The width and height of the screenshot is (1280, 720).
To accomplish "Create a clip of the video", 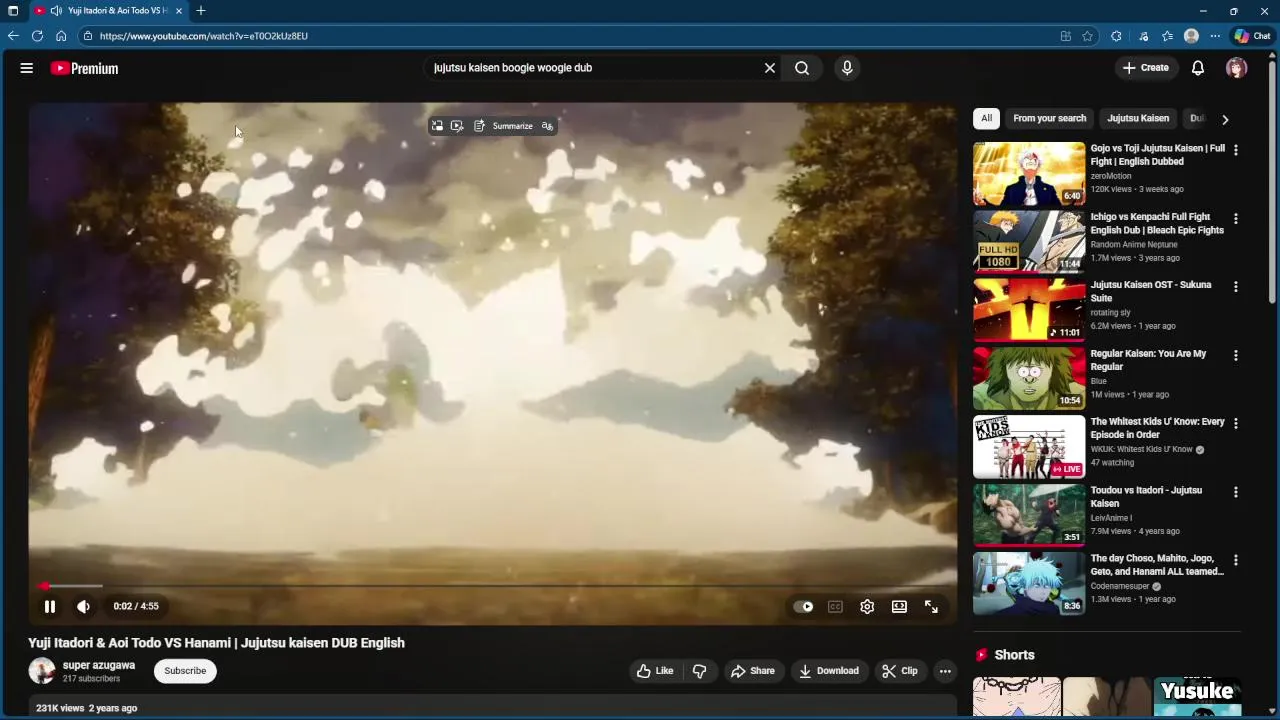I will coord(899,671).
